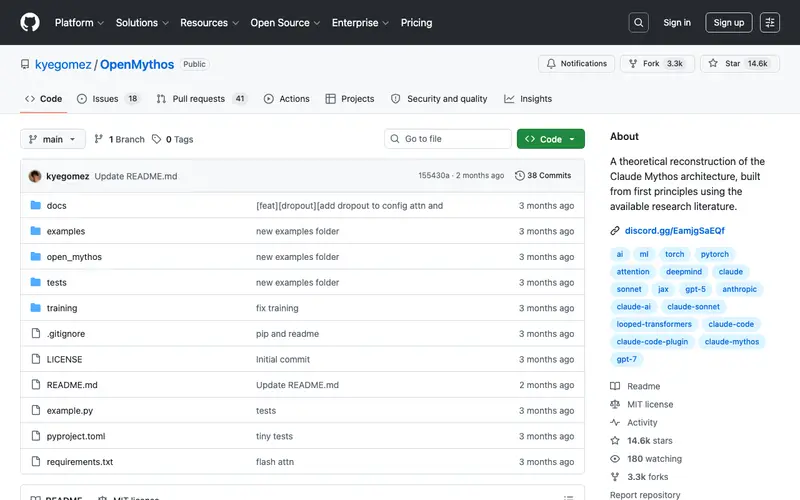The image size is (800, 500).
Task: Expand the Resources menu
Action: [x=209, y=22]
